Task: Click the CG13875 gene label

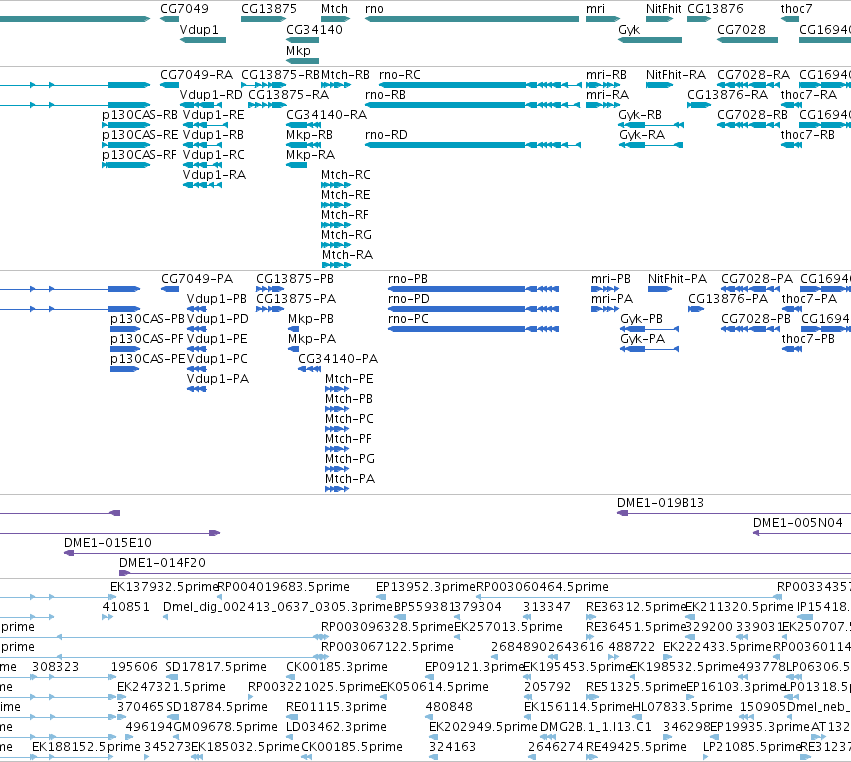Action: 269,9
